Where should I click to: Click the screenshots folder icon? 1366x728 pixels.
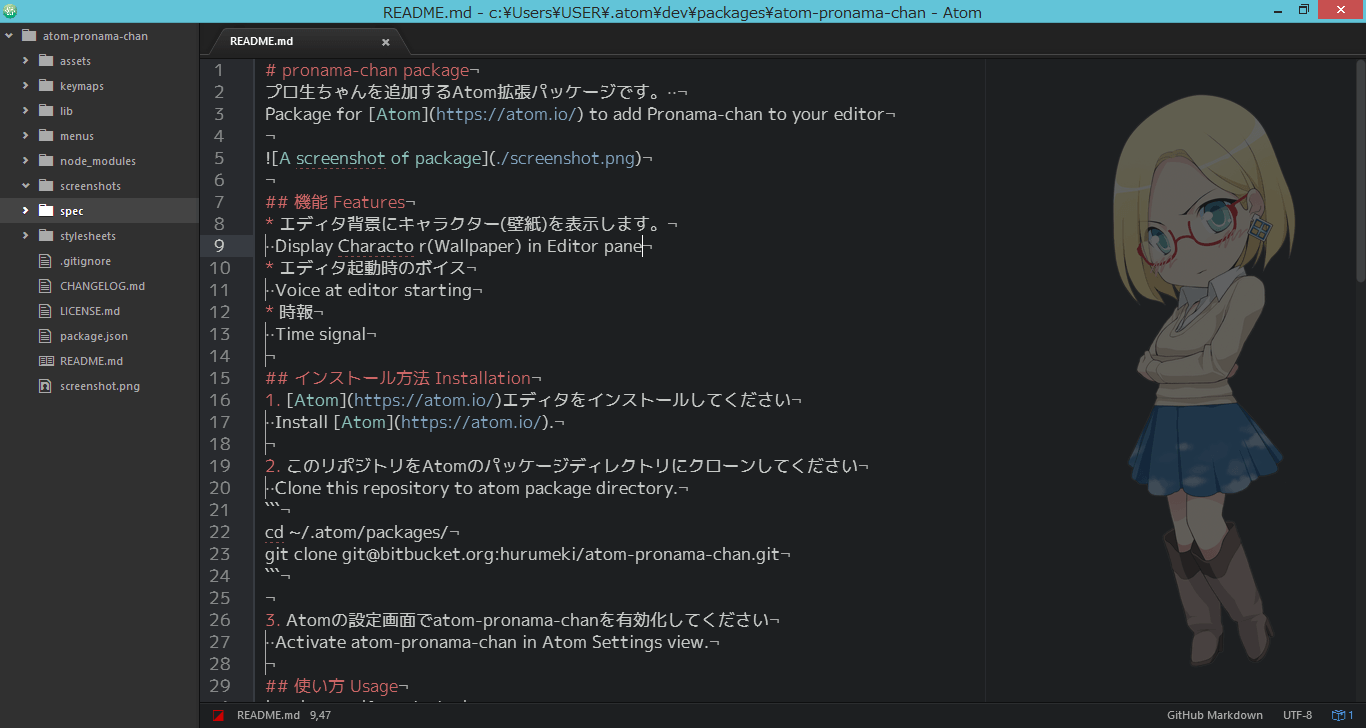(x=45, y=186)
